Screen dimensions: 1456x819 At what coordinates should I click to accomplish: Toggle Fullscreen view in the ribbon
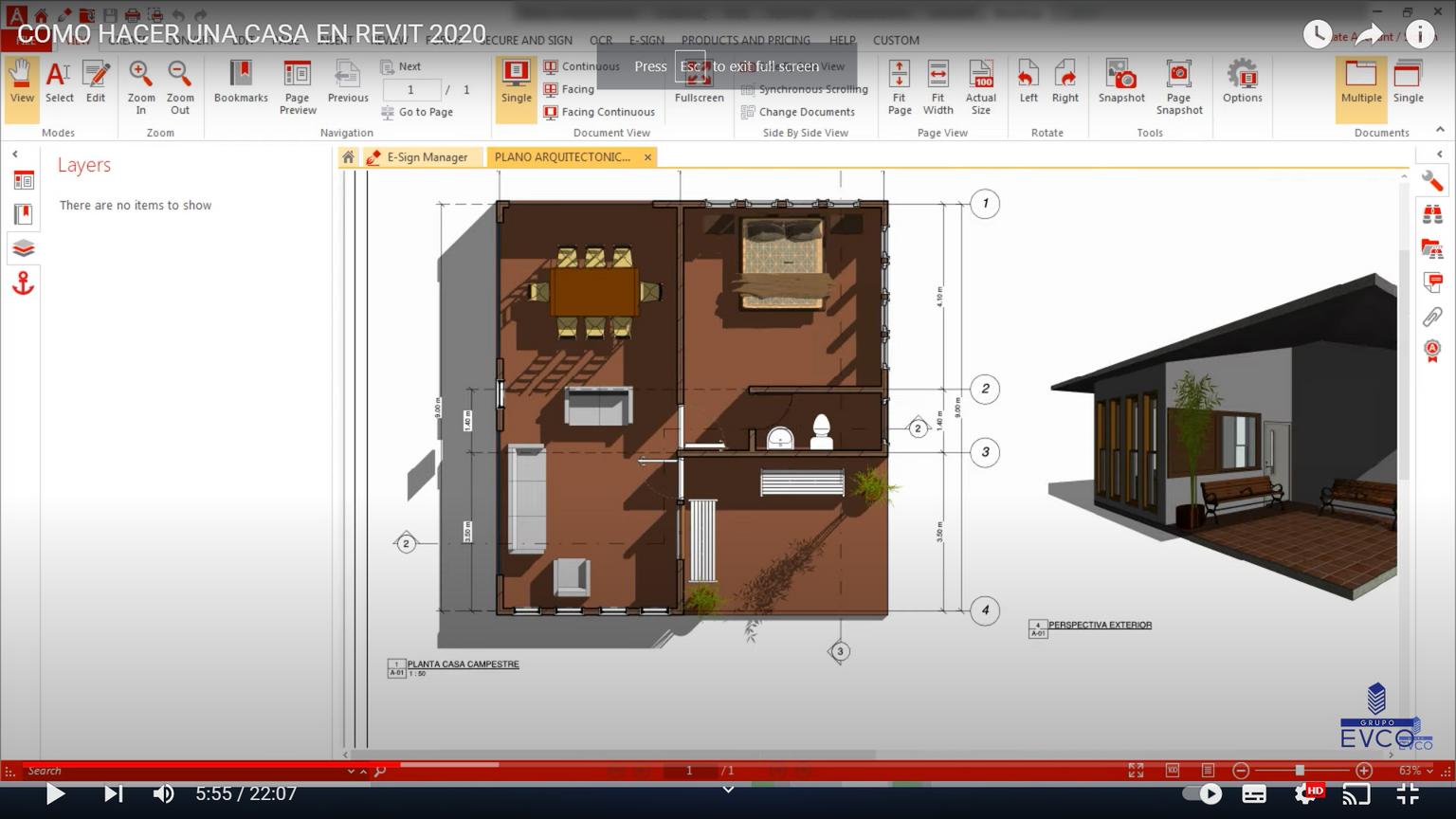700,82
